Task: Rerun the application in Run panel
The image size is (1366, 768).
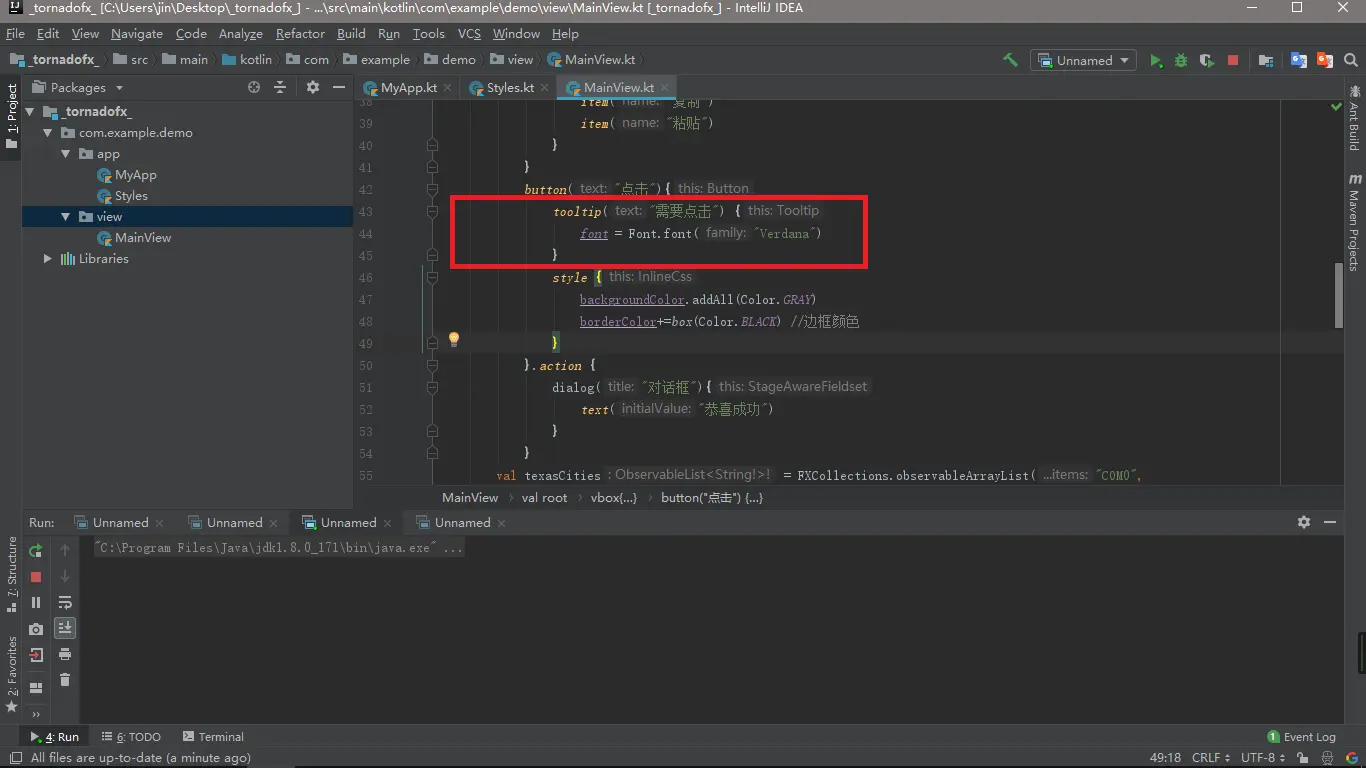Action: pos(36,550)
